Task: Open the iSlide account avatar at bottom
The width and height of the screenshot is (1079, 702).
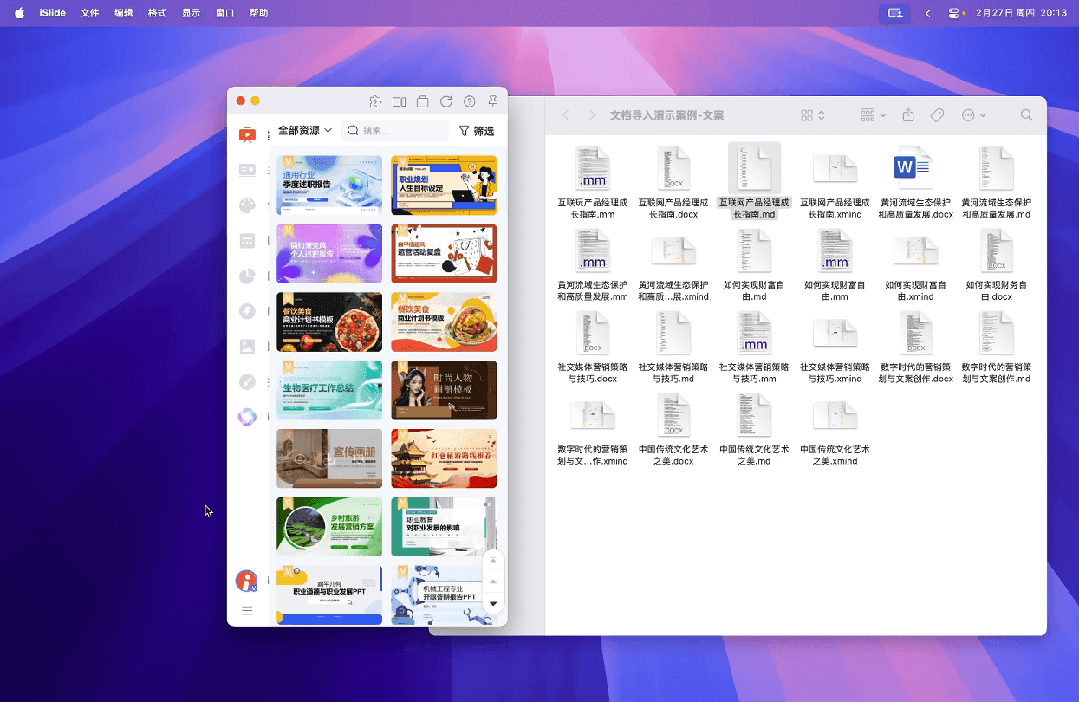Action: 248,580
